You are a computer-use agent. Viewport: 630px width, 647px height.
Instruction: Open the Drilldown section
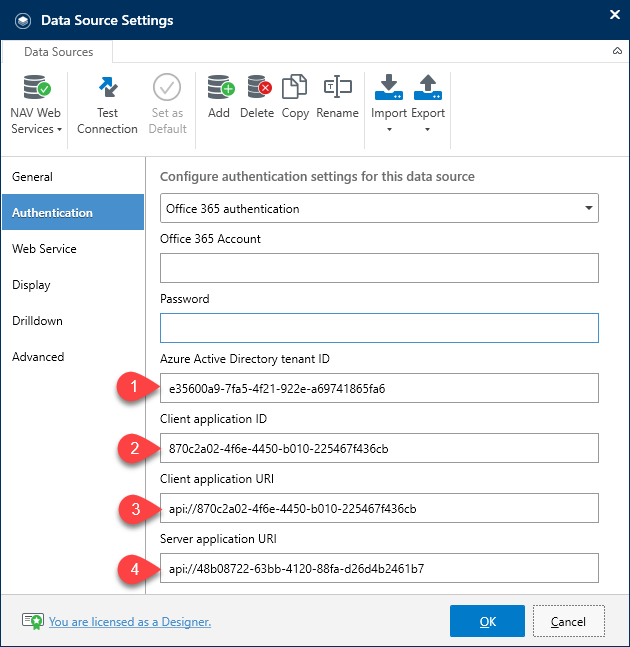pyautogui.click(x=73, y=321)
